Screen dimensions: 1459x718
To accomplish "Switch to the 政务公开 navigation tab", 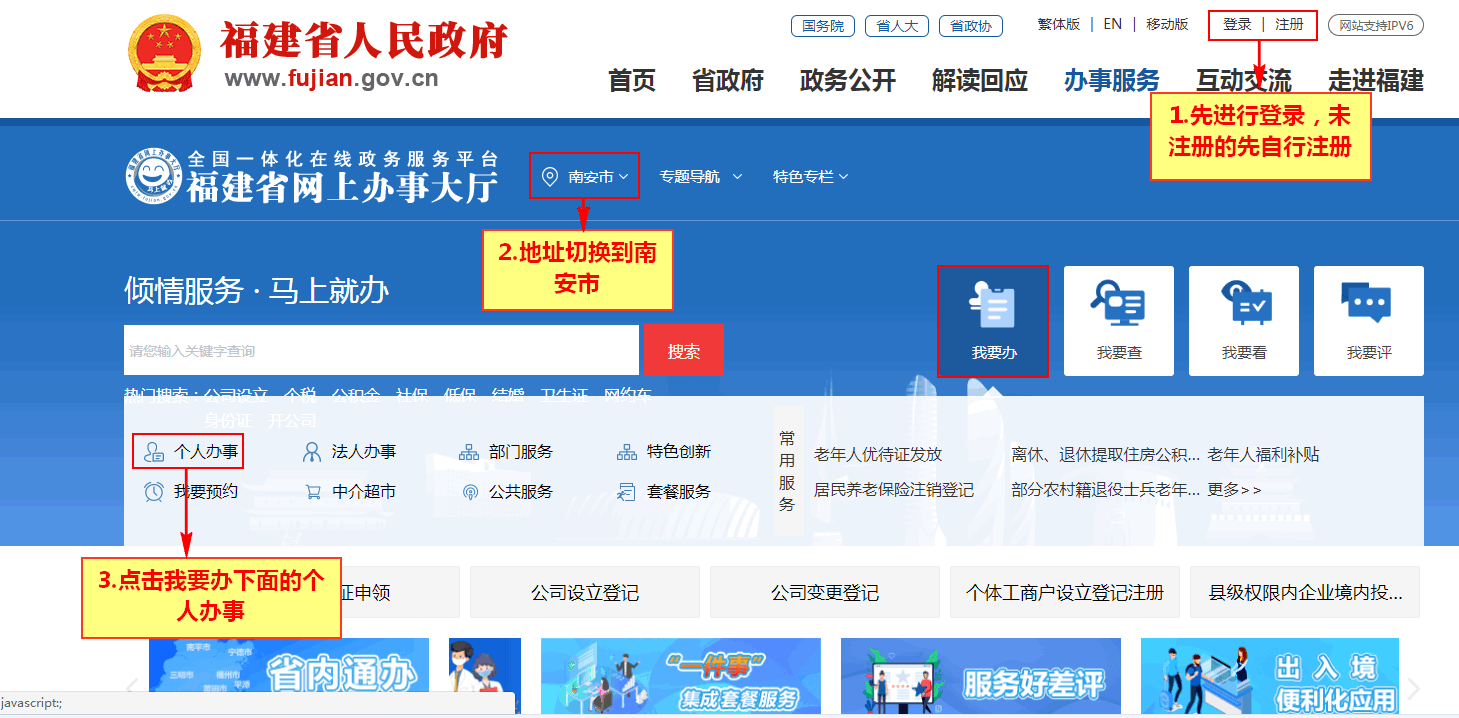I will click(x=848, y=81).
